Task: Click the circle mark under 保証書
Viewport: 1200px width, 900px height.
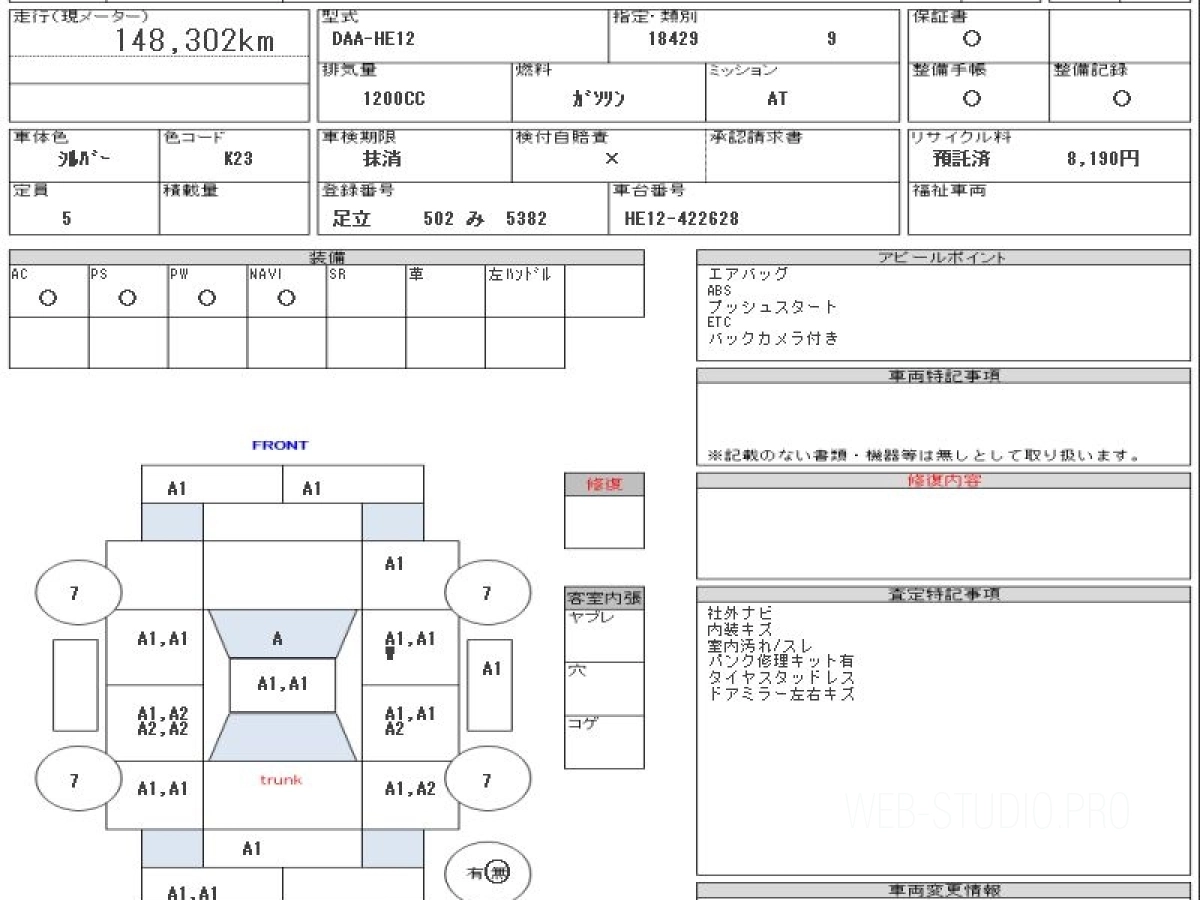Action: click(971, 39)
